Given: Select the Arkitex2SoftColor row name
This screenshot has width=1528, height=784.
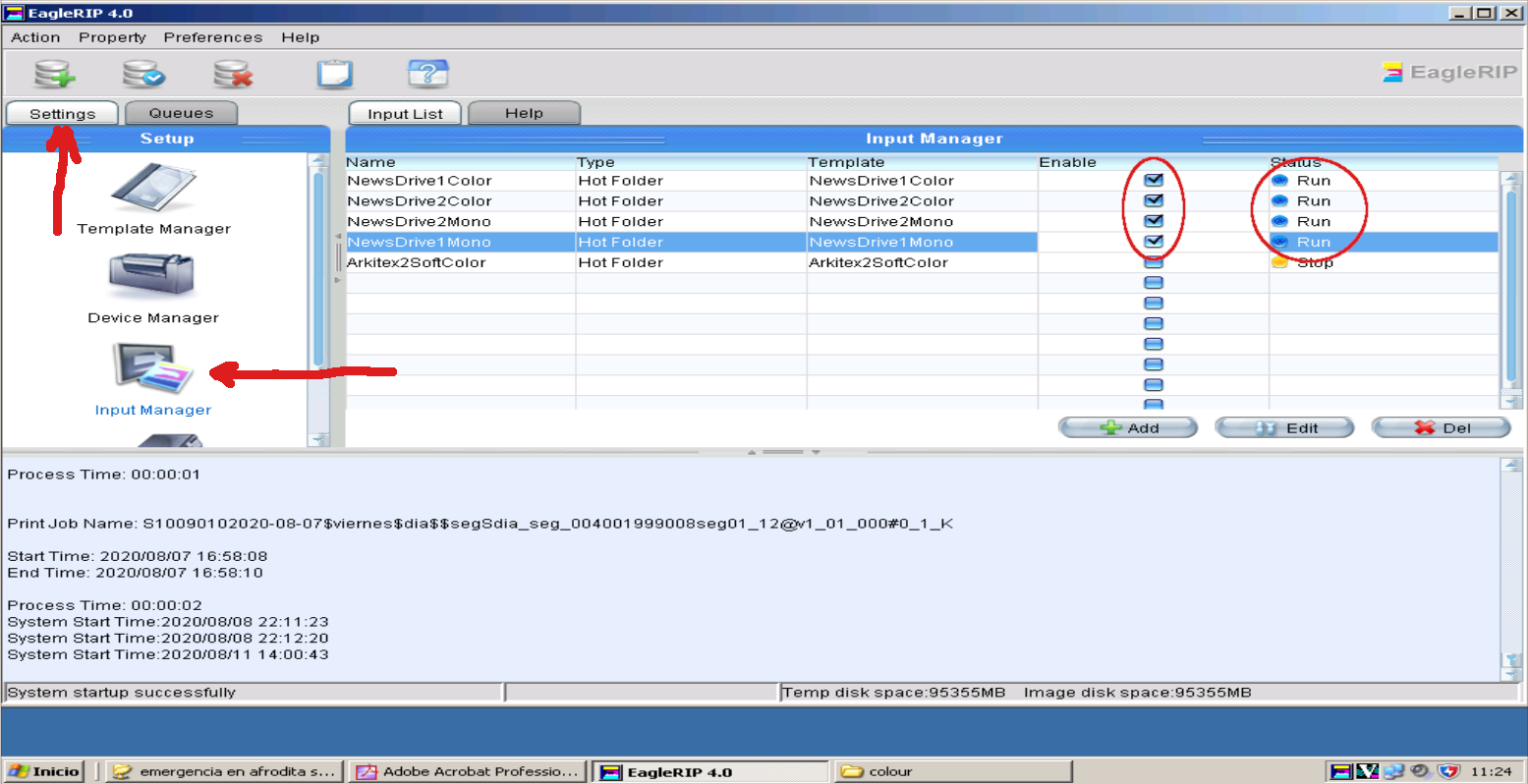Looking at the screenshot, I should [x=417, y=263].
